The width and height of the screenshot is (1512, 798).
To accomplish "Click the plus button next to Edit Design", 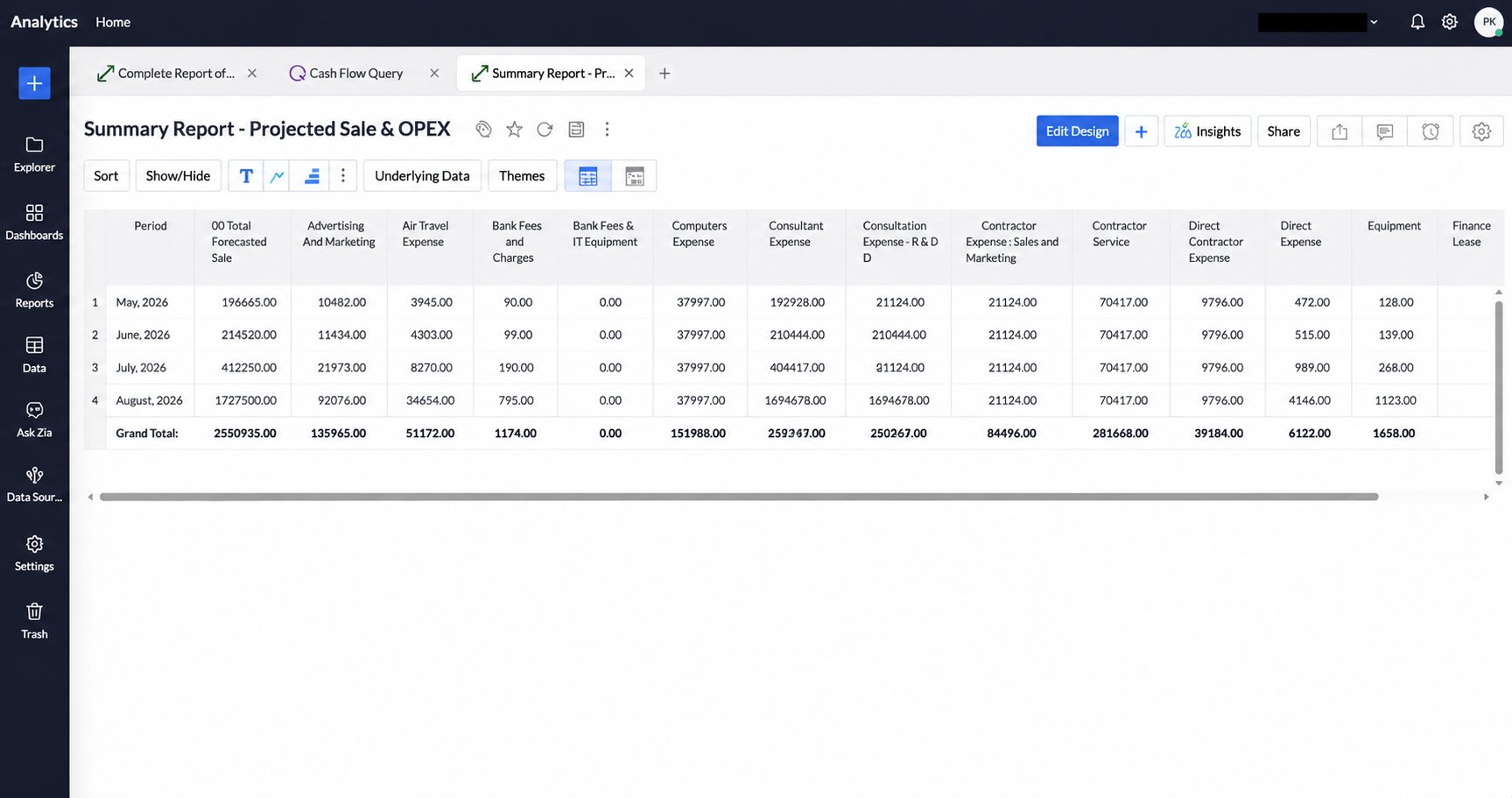I will [1141, 131].
